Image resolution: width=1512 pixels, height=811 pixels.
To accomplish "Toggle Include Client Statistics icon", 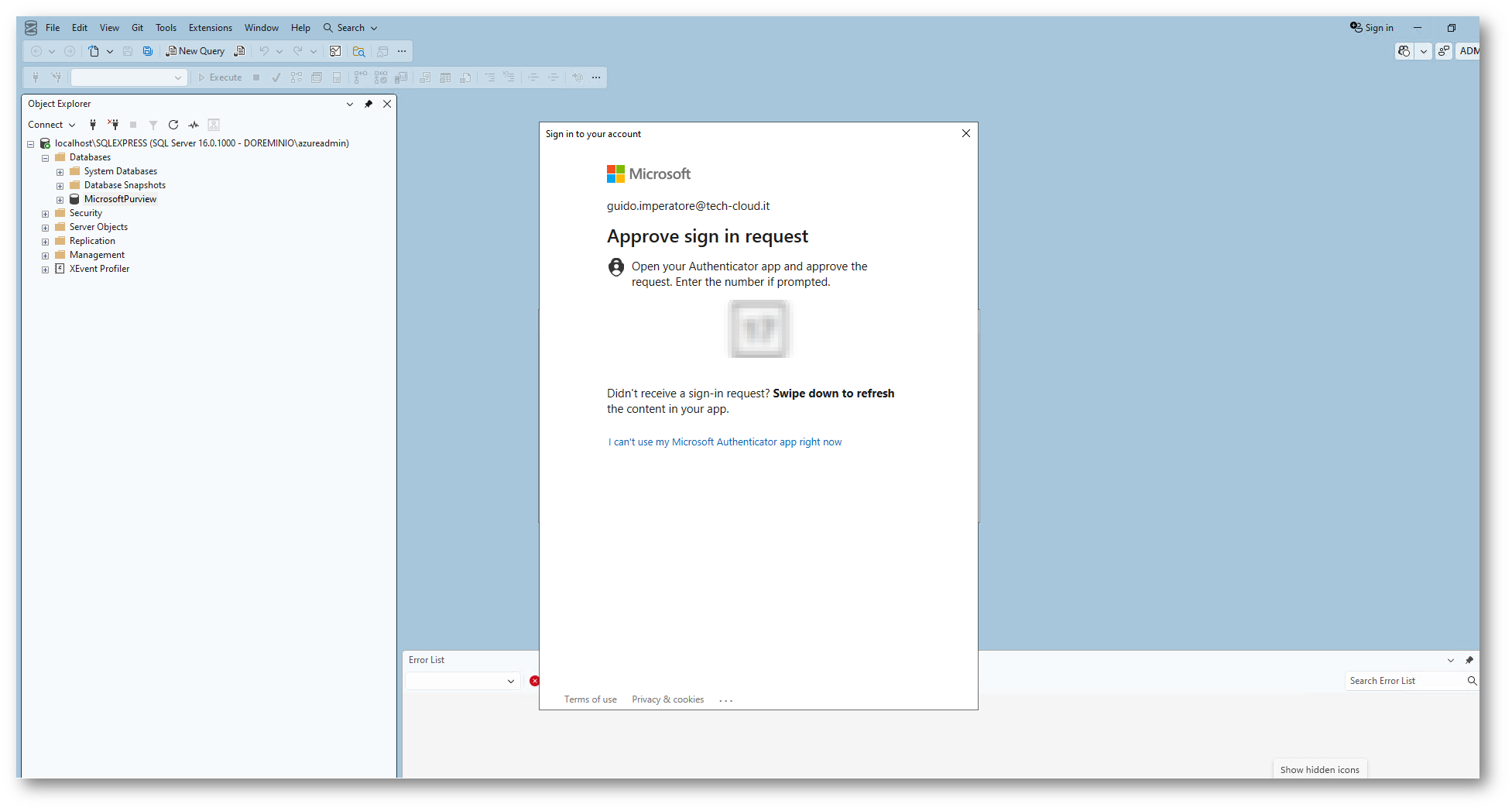I will [400, 77].
